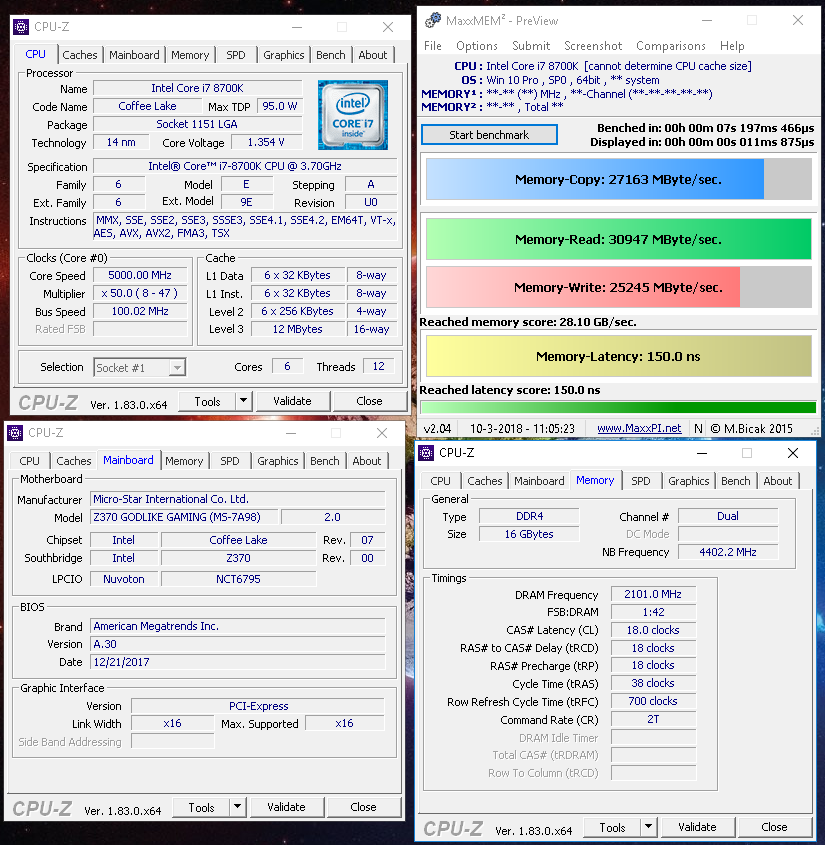Click Tools button in Memory window
Viewport: 825px width, 845px height.
613,827
